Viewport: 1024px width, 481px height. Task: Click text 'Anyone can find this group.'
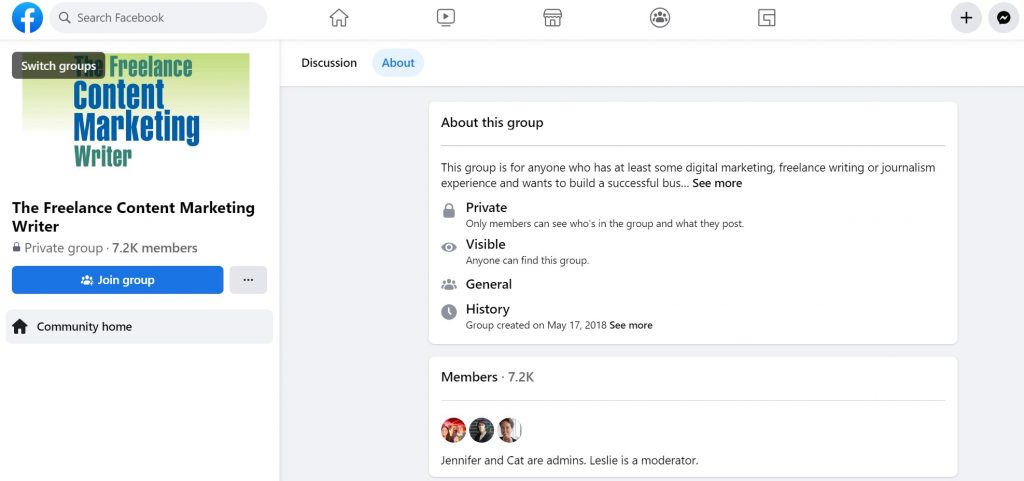tap(527, 260)
